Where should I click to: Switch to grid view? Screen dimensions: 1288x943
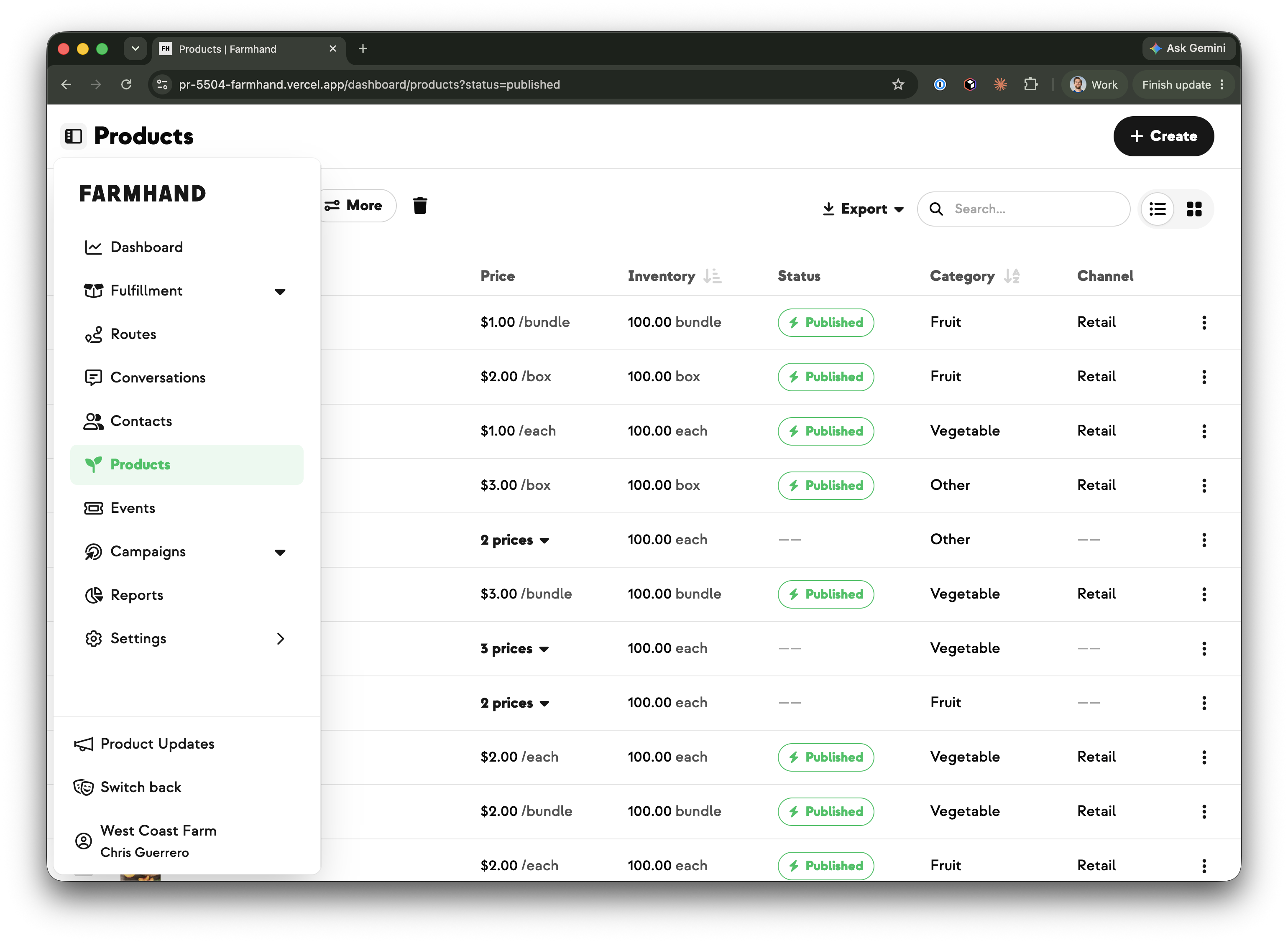1194,209
